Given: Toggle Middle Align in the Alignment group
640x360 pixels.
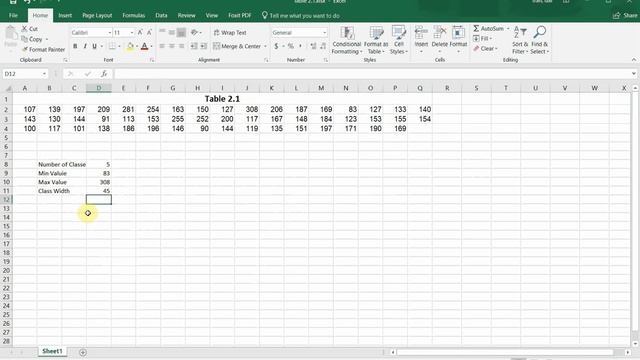Looking at the screenshot, I should coord(172,32).
